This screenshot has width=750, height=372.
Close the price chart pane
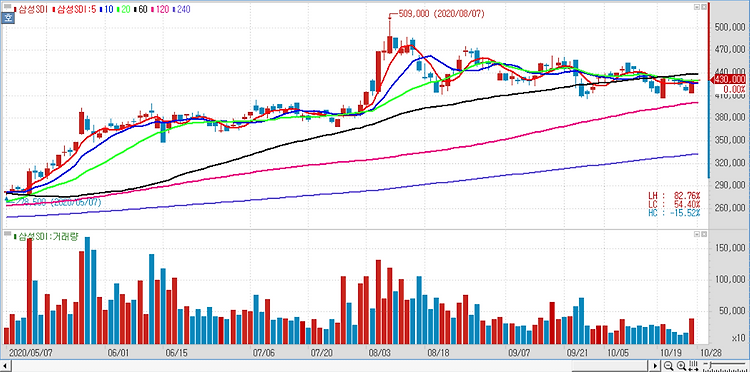click(x=704, y=7)
